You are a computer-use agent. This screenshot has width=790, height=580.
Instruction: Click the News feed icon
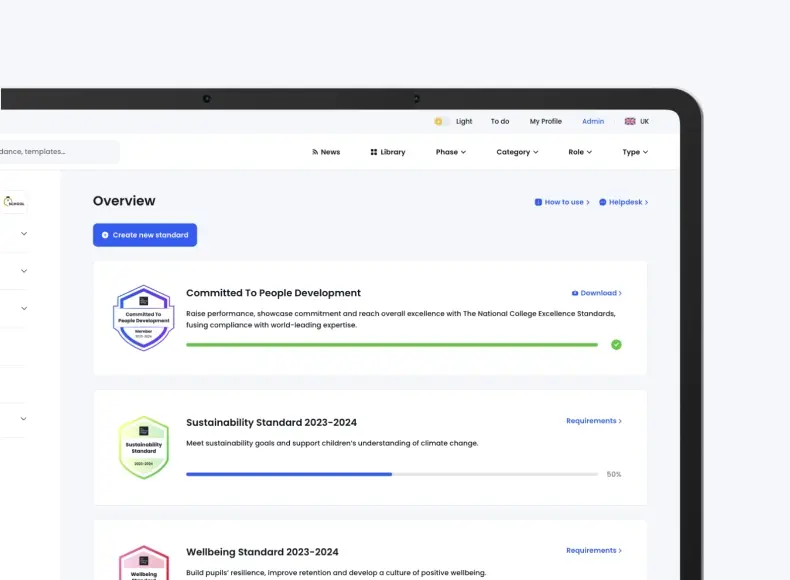coord(315,152)
